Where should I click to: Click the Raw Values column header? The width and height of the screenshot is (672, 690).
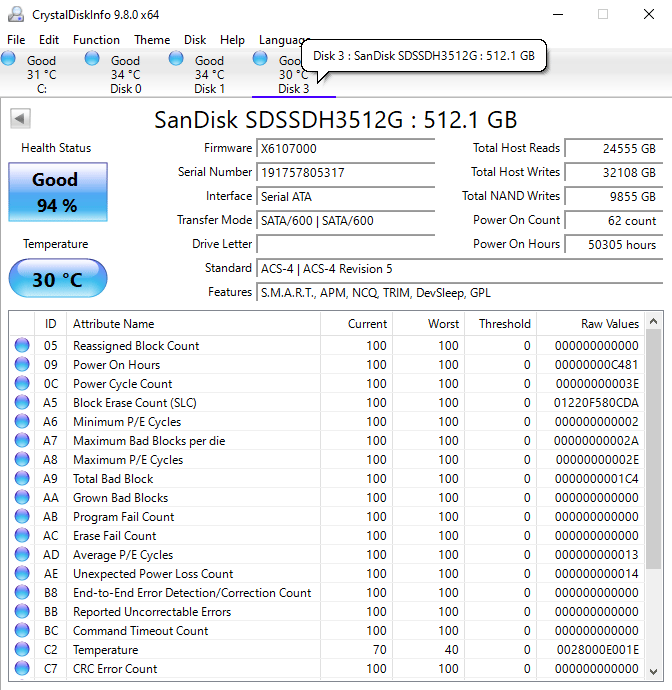point(591,324)
